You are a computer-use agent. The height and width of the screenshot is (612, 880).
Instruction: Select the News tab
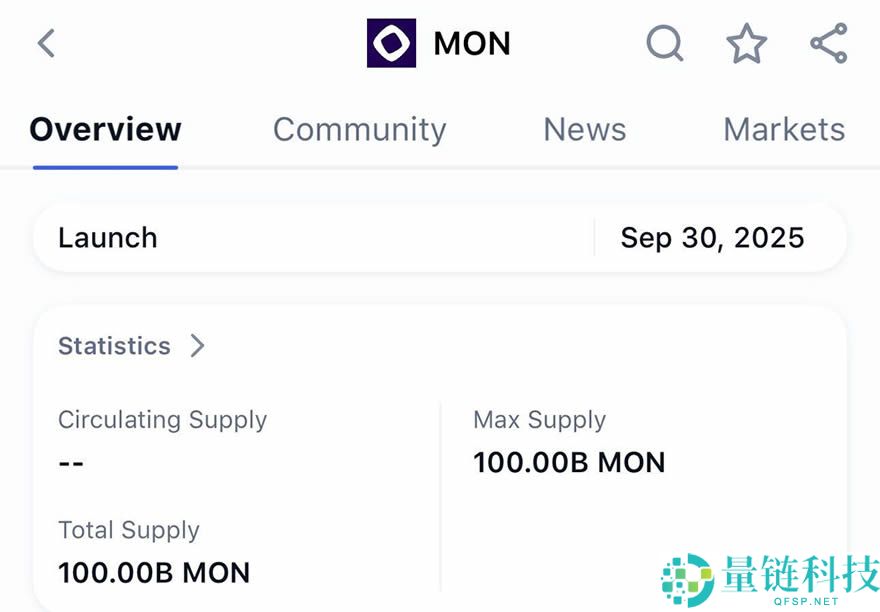tap(584, 129)
